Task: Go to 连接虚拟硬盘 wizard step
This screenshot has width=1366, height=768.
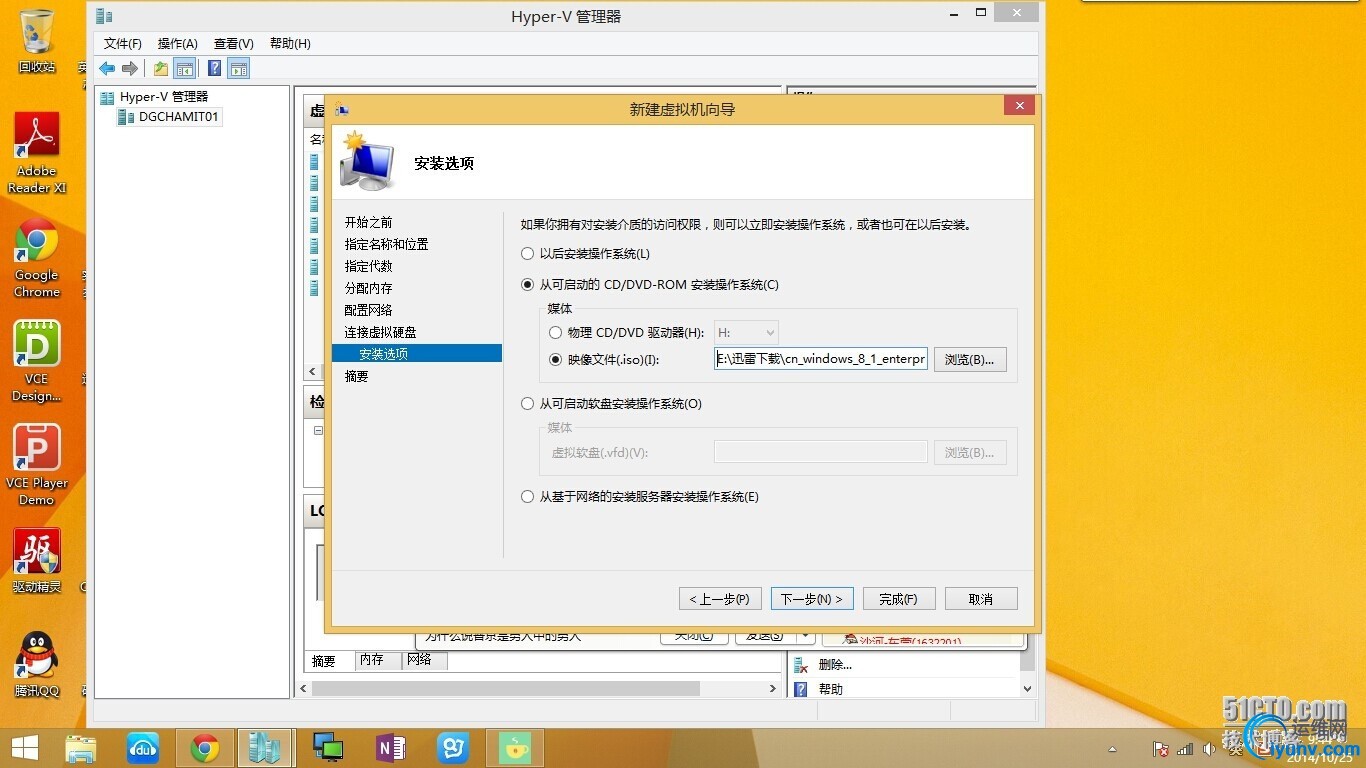Action: click(x=381, y=332)
